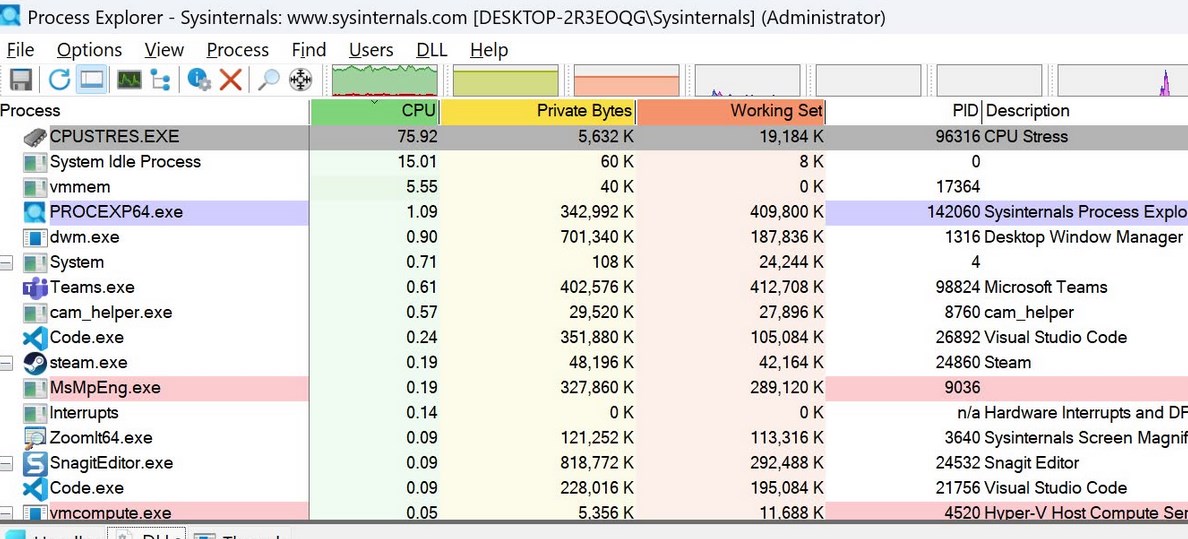
Task: Click the Save toolbar icon
Action: coord(20,79)
